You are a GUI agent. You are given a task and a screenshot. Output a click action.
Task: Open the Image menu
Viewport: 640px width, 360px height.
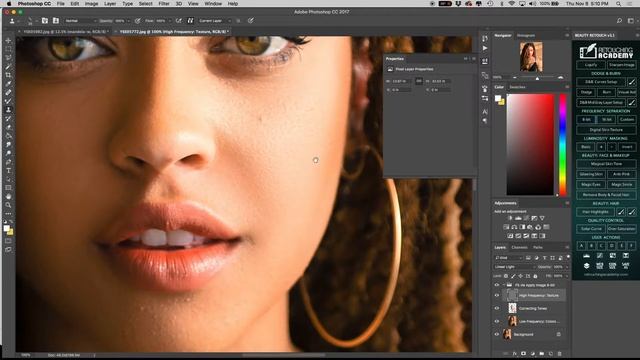(91, 4)
